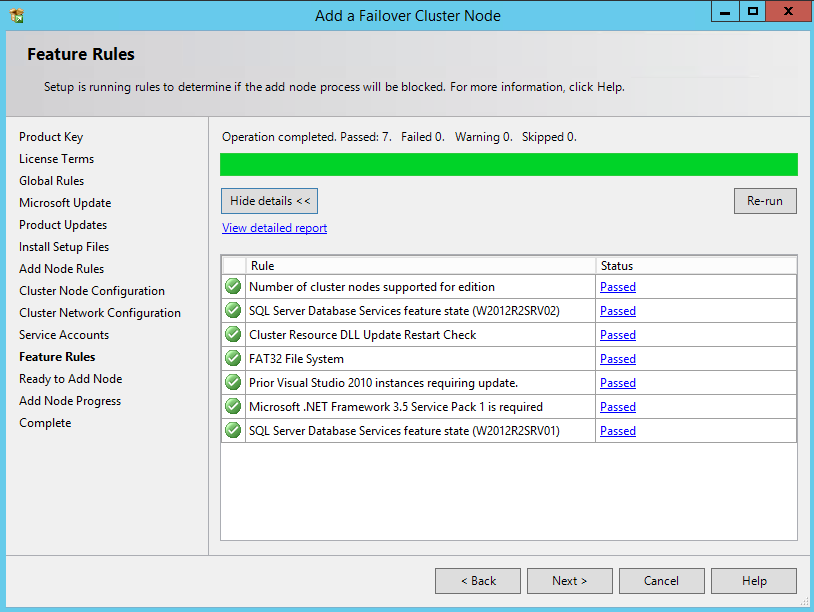Click the check icon beside the W2012R2SRV01 feature state
This screenshot has width=814, height=612.
coord(233,430)
